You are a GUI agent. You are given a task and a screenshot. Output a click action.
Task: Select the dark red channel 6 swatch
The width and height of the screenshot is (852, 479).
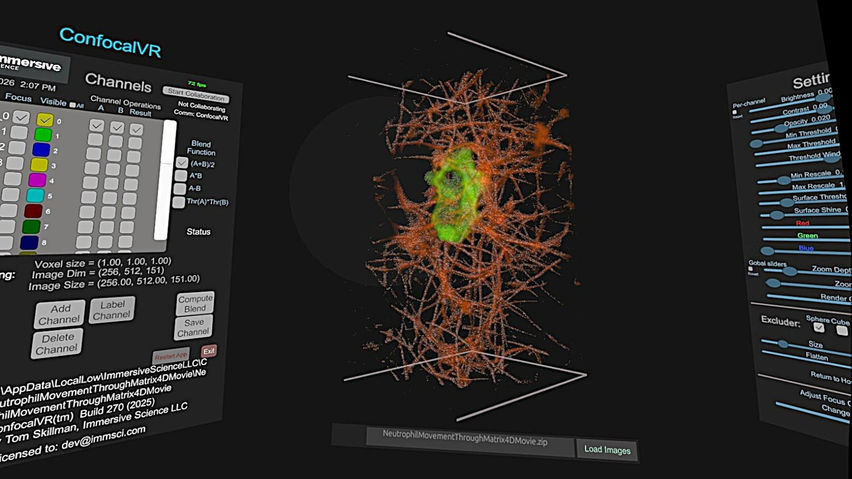[x=34, y=210]
